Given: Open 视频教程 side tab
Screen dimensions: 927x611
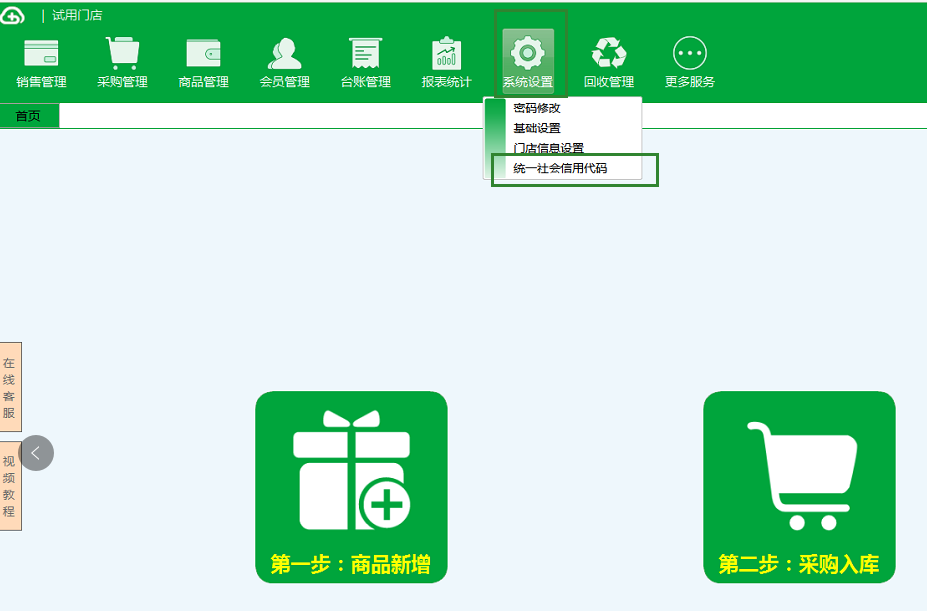Looking at the screenshot, I should click(10, 486).
